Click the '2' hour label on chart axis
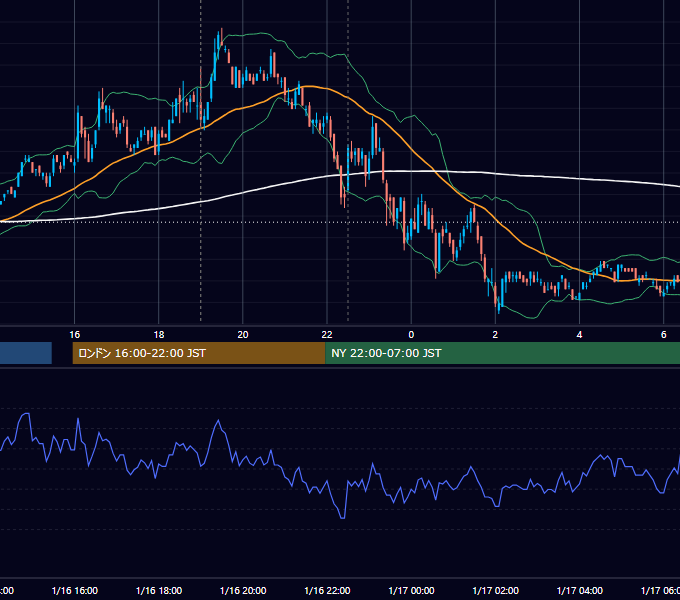This screenshot has height=600, width=680. click(x=495, y=335)
